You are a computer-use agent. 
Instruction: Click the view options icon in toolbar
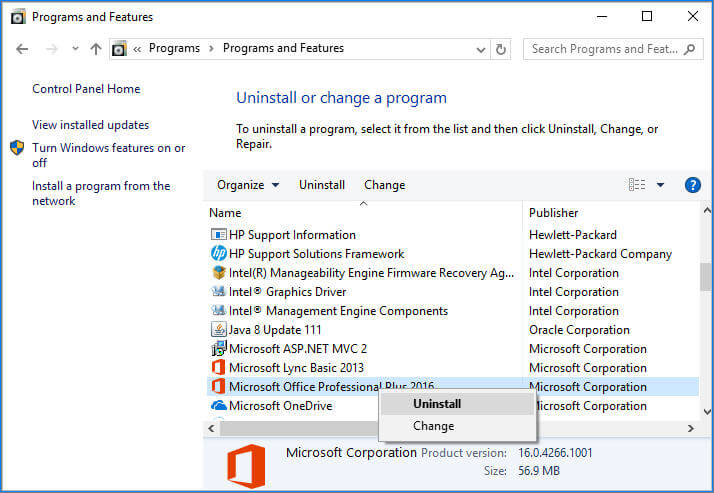pyautogui.click(x=637, y=185)
